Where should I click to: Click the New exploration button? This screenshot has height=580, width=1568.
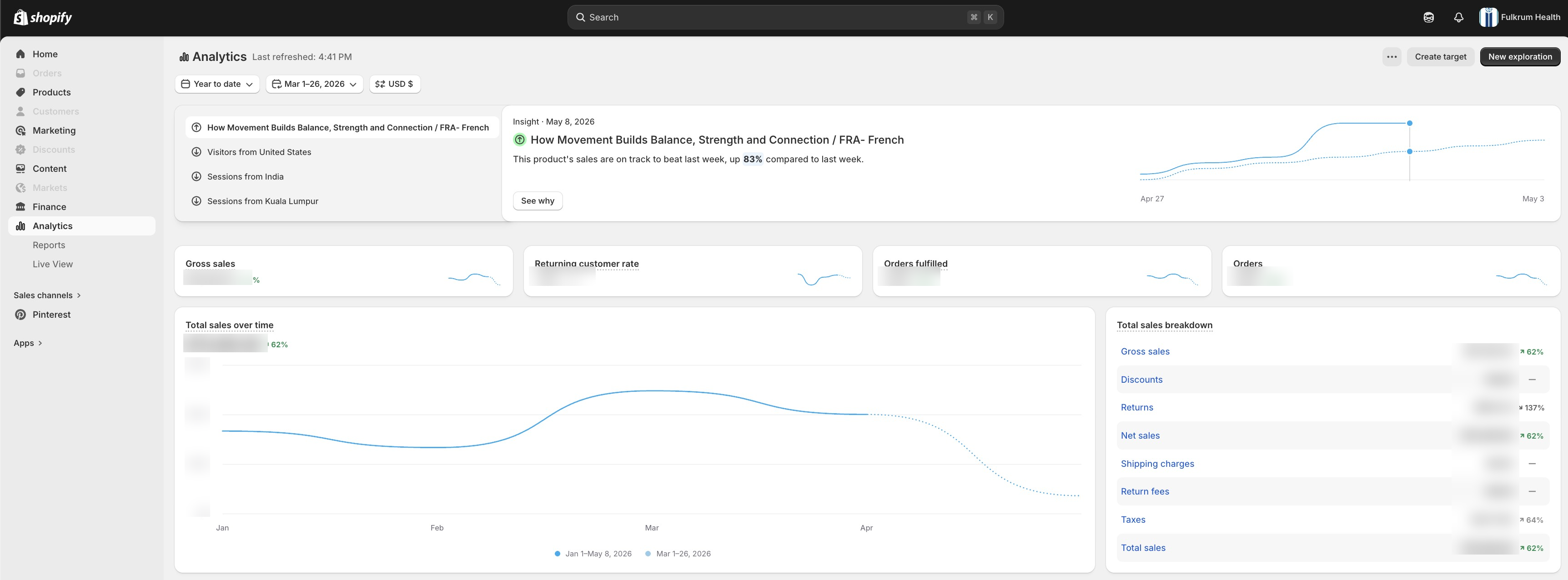click(x=1520, y=57)
